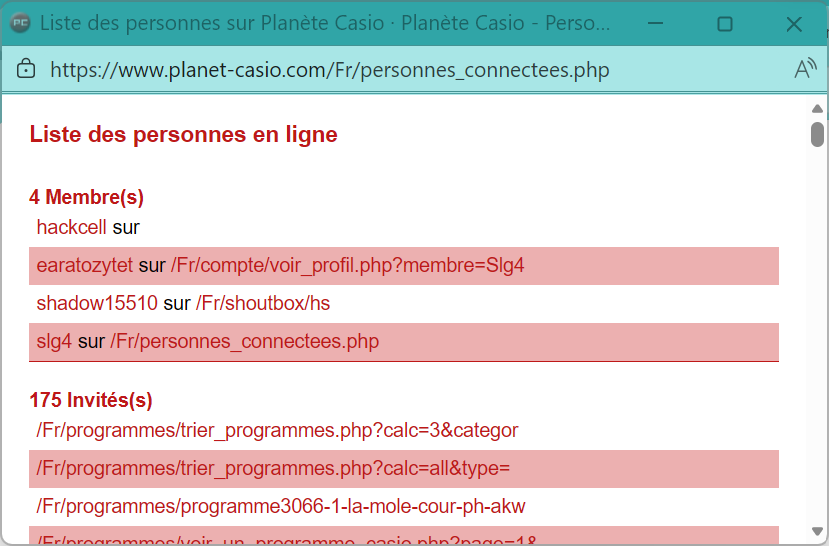The width and height of the screenshot is (829, 546).
Task: Open member hackcell's profile
Action: coord(71,227)
